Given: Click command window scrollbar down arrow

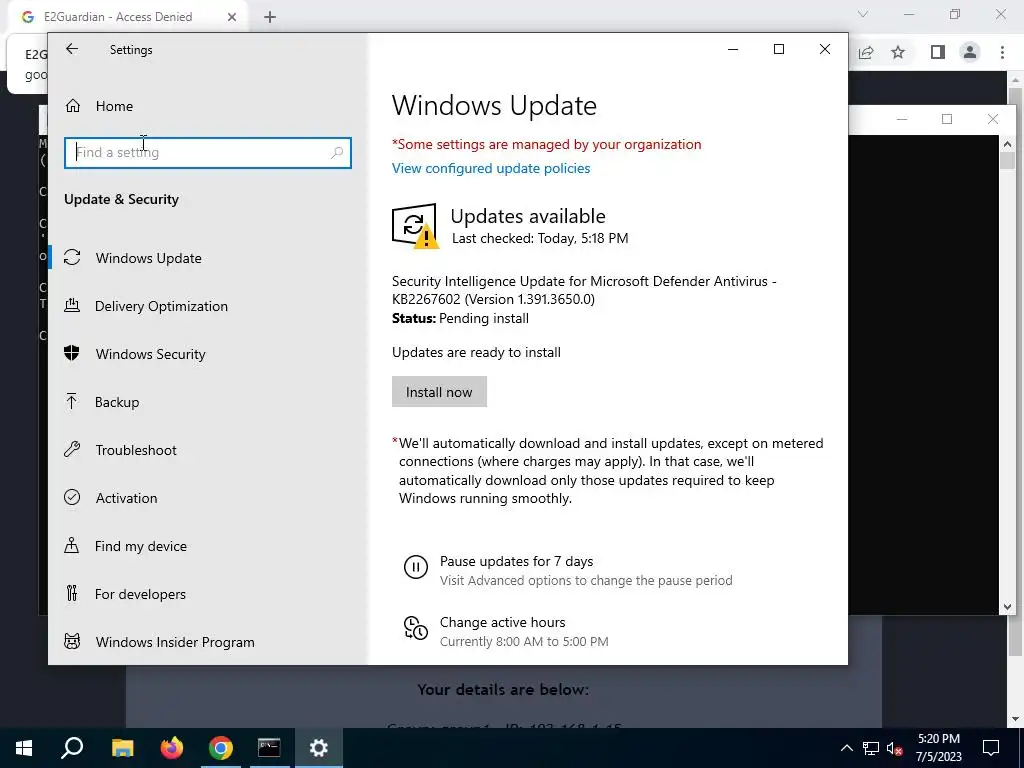Looking at the screenshot, I should coord(1007,607).
